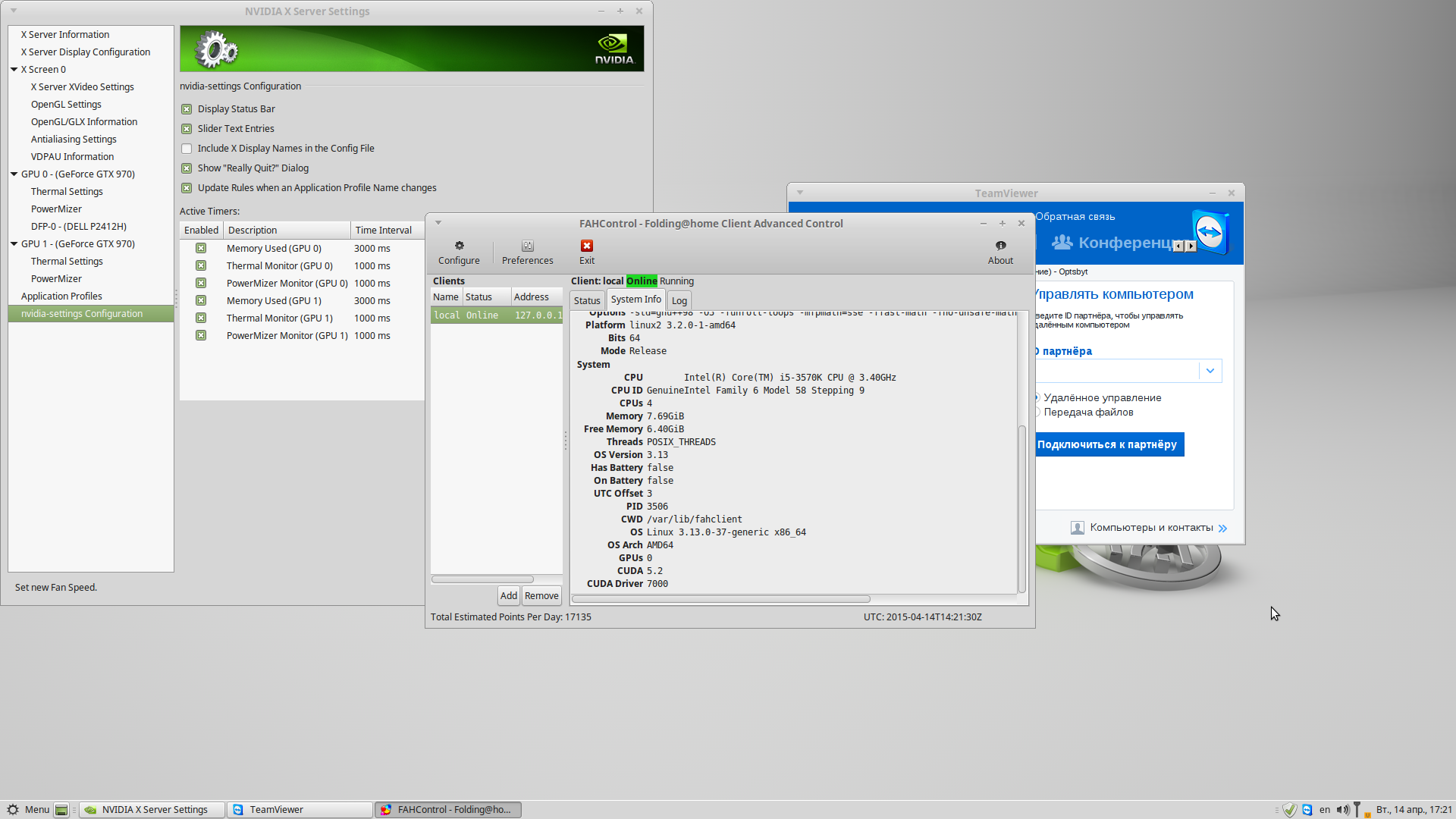
Task: Click the blue connect to partner button
Action: (x=1106, y=444)
